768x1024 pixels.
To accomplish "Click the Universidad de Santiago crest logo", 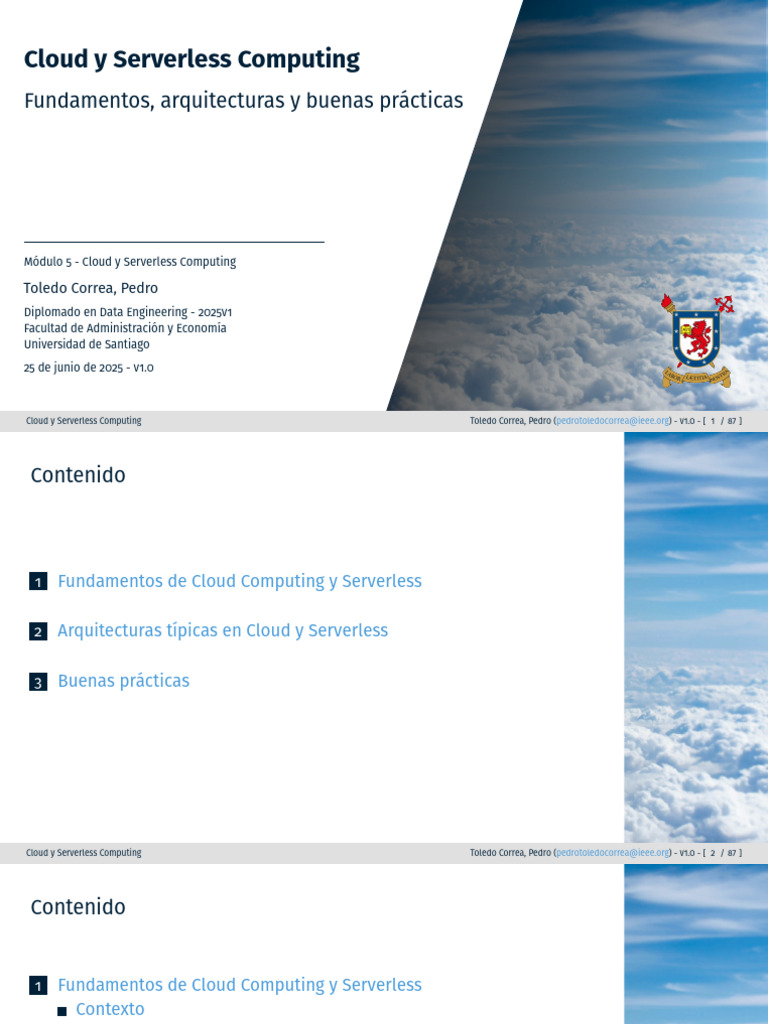I will point(697,341).
